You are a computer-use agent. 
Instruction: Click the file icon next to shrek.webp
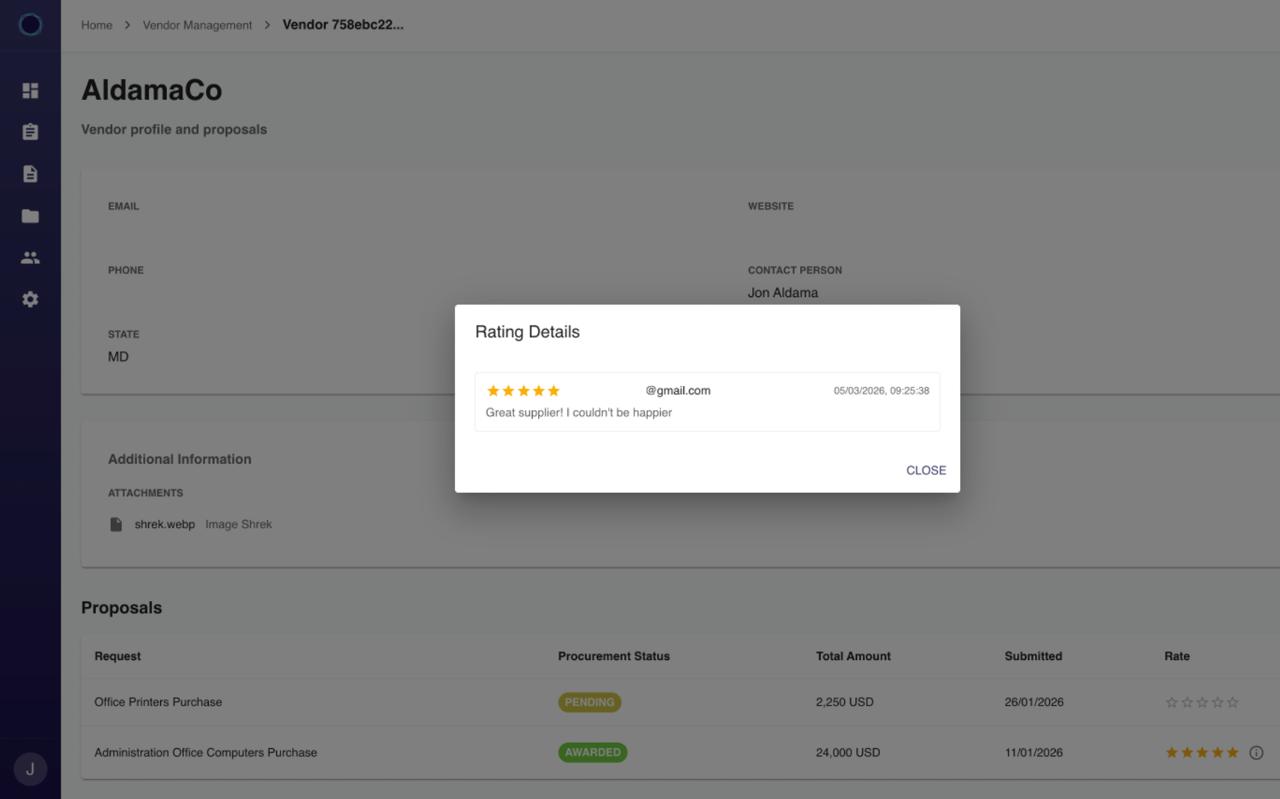point(116,524)
